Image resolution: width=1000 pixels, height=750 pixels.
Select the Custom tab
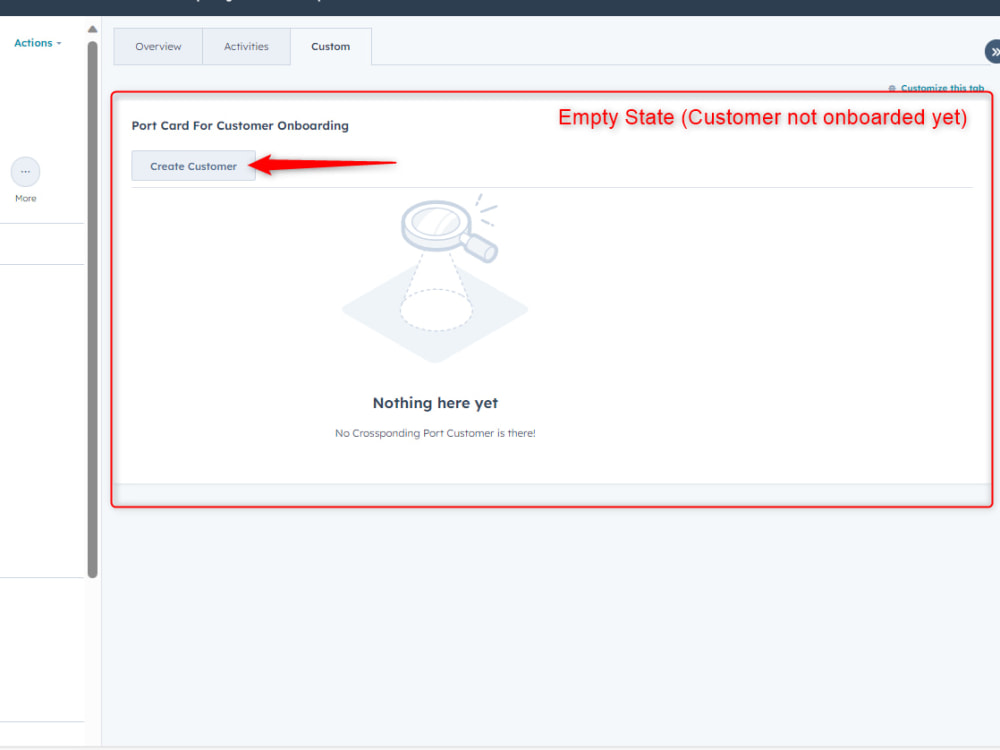tap(330, 46)
